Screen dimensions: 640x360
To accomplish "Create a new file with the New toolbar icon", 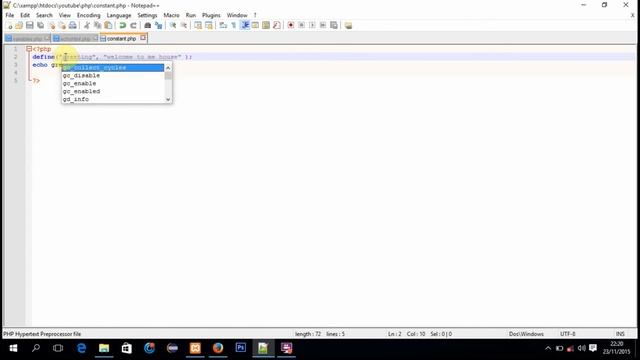I will click(9, 25).
